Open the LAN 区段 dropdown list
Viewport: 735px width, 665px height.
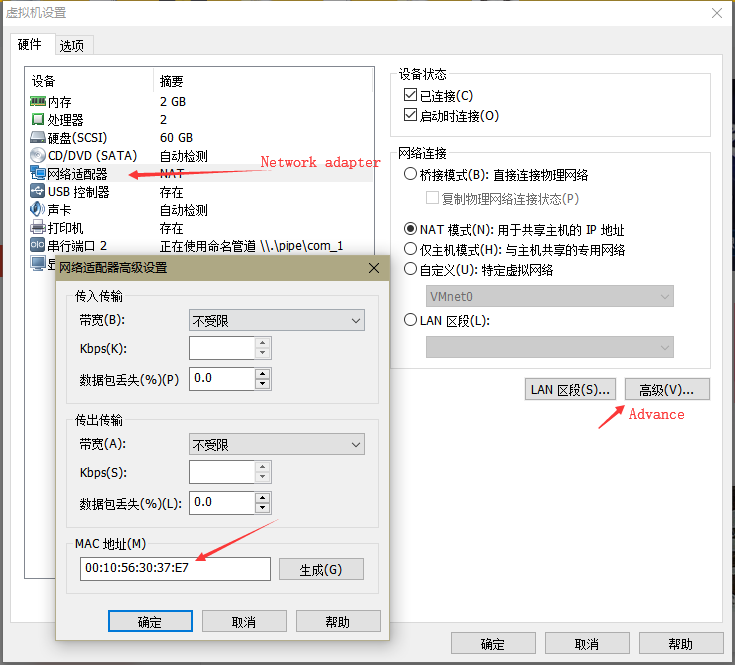pyautogui.click(x=549, y=347)
